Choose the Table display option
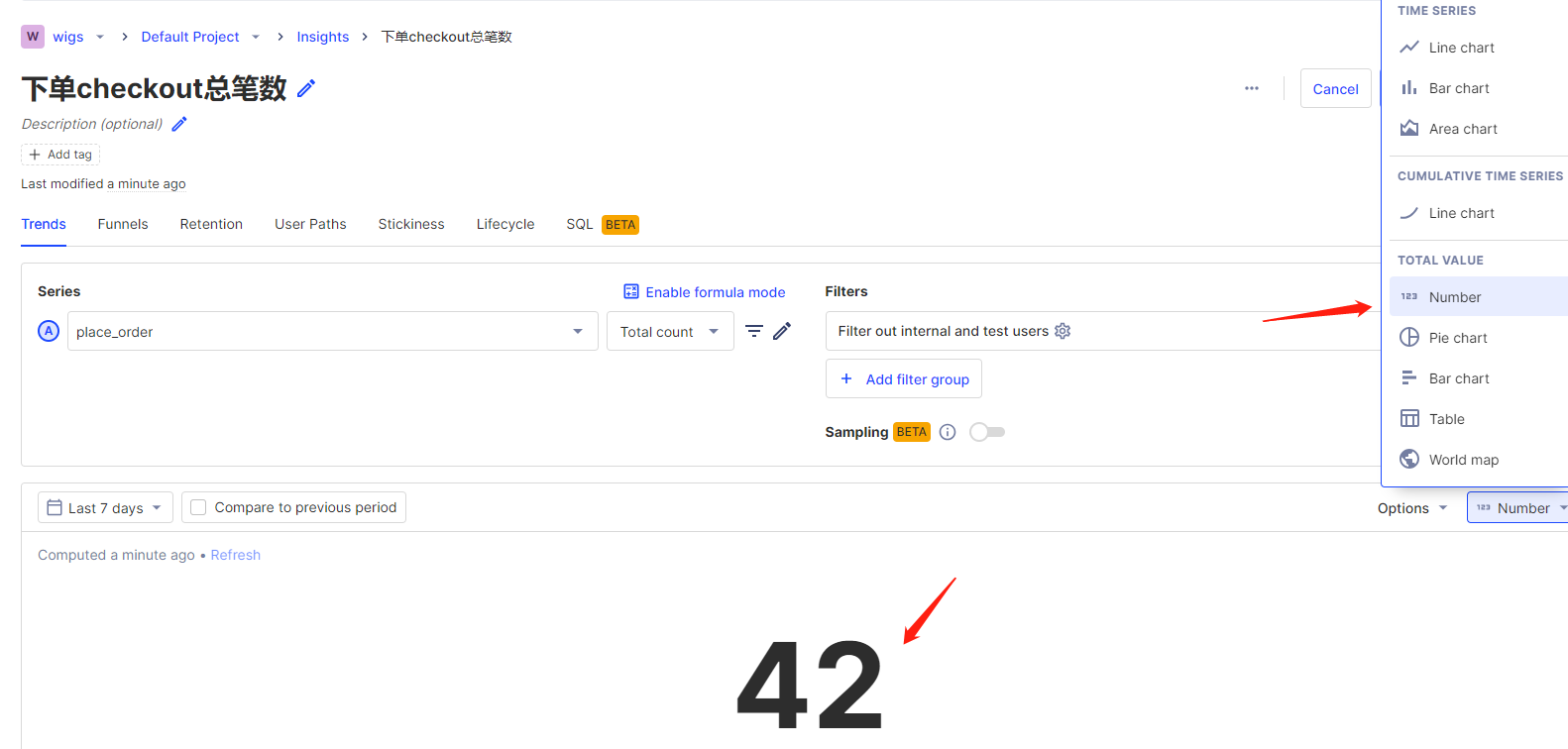The image size is (1568, 749). (x=1479, y=419)
